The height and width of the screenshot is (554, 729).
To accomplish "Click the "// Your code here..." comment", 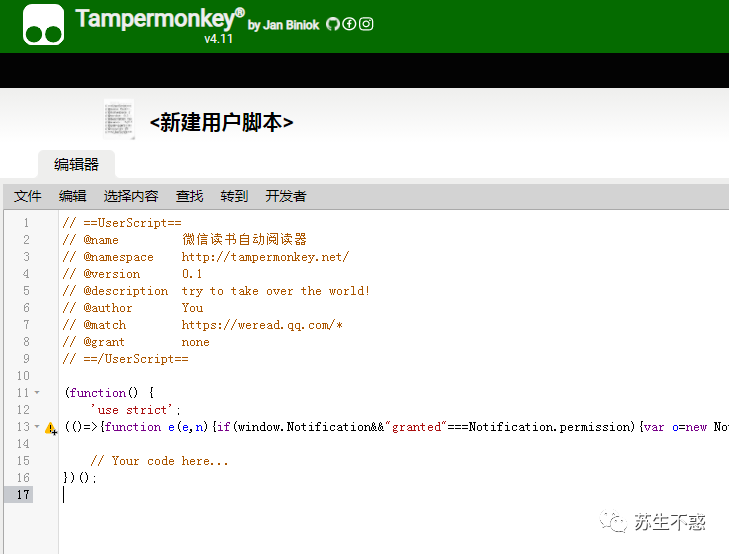I will pyautogui.click(x=159, y=461).
